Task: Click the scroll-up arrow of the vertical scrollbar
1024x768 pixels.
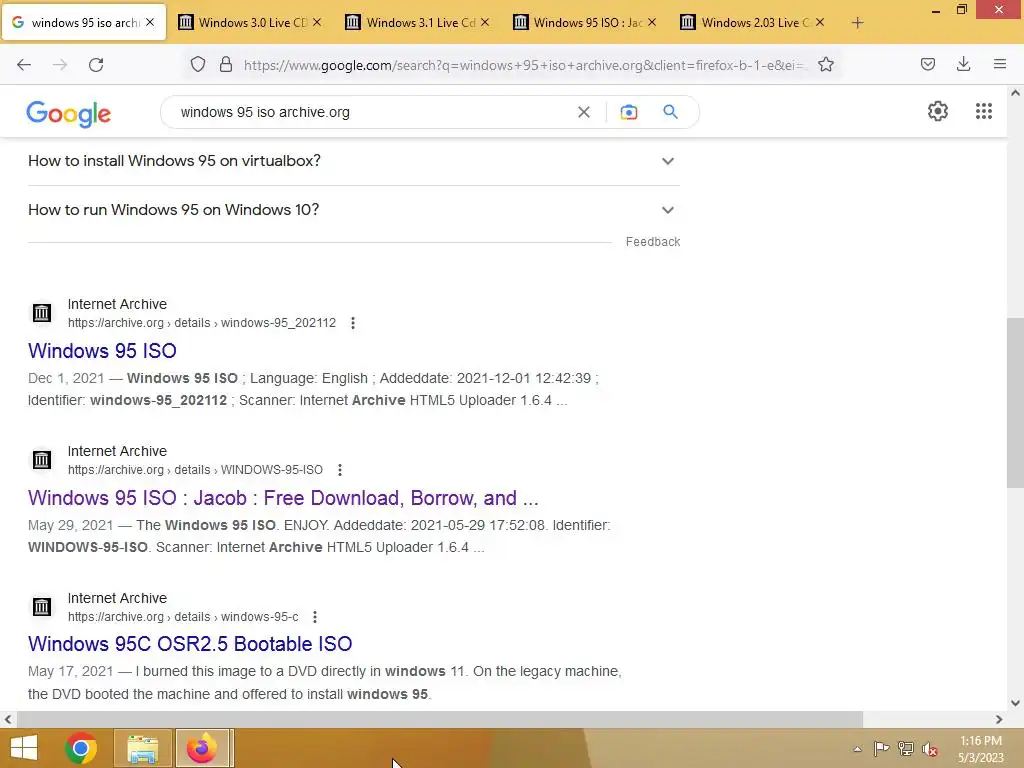Action: point(1015,93)
